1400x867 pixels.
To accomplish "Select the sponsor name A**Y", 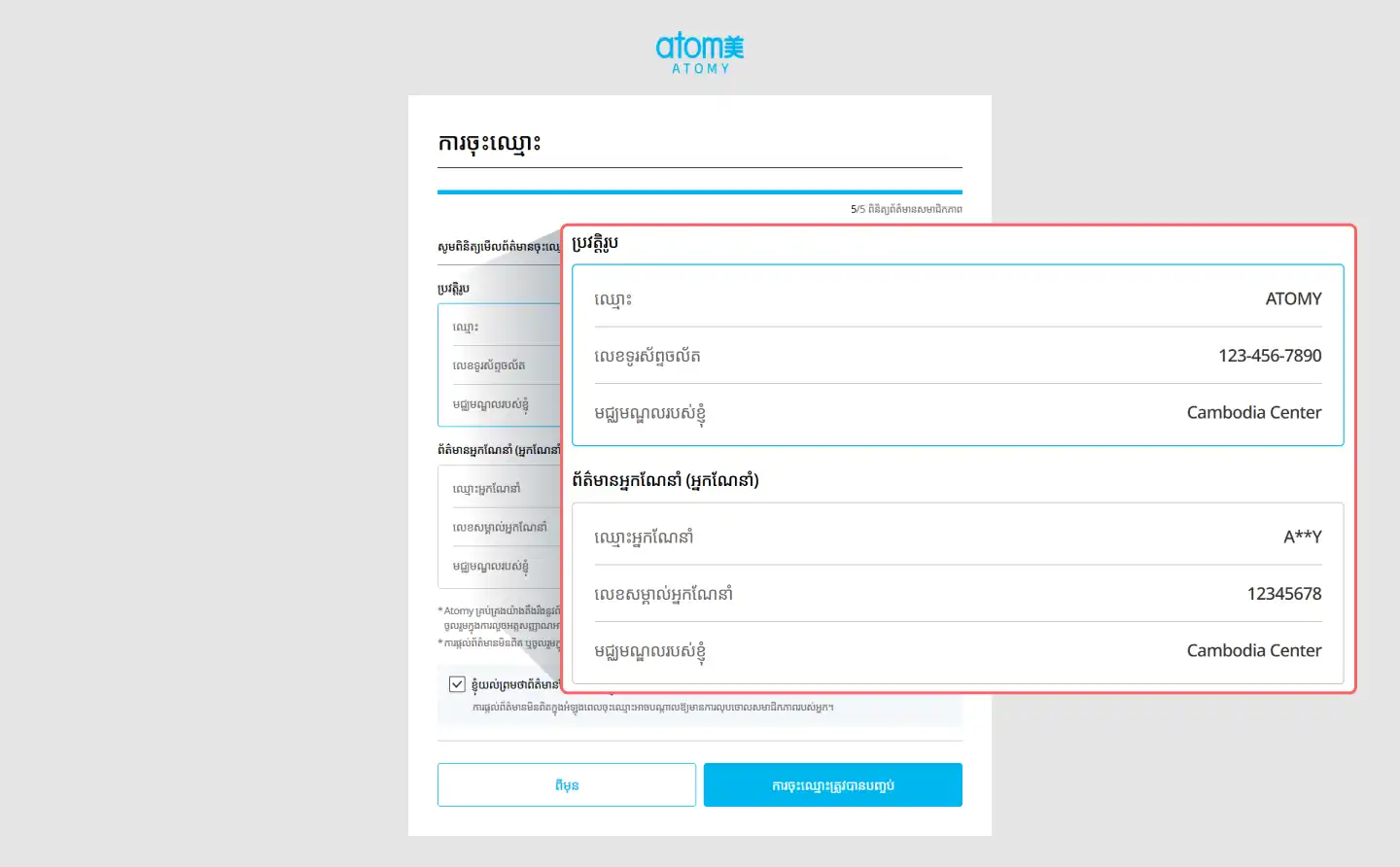I will (1302, 538).
